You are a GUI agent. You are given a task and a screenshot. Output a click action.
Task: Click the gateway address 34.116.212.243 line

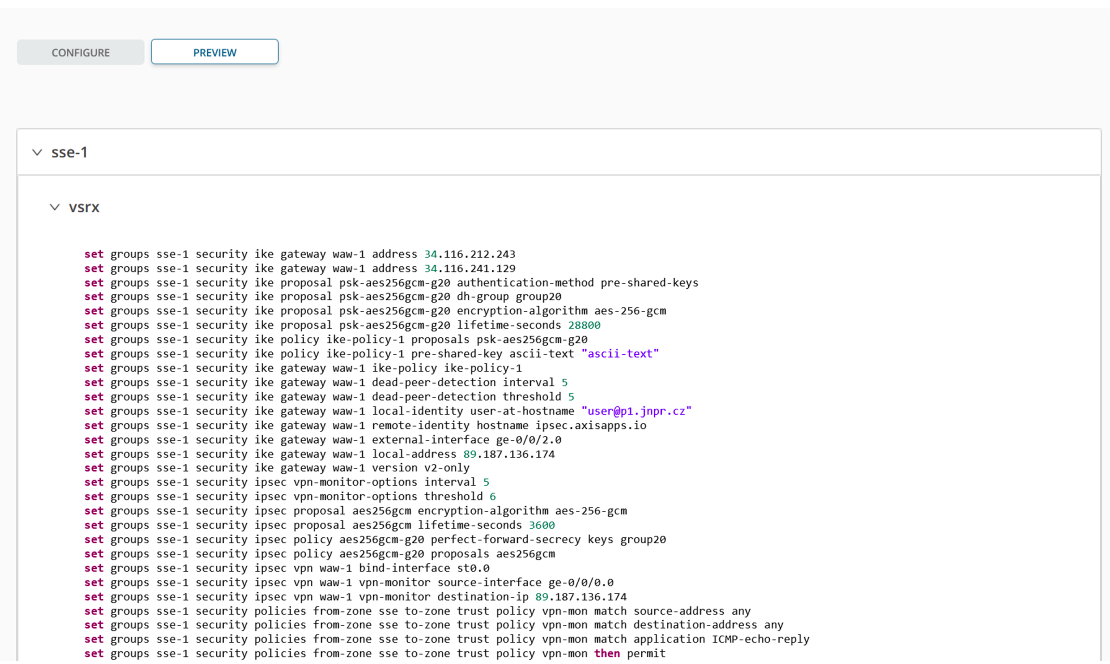tap(300, 254)
